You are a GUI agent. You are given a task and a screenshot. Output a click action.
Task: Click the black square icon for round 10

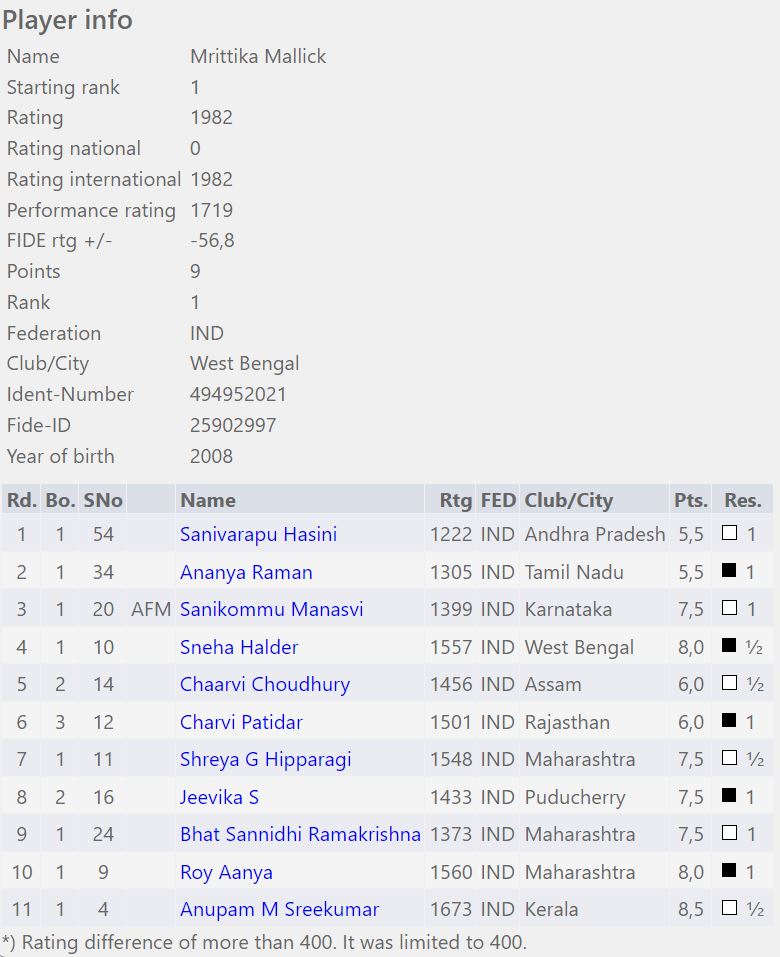pyautogui.click(x=729, y=871)
